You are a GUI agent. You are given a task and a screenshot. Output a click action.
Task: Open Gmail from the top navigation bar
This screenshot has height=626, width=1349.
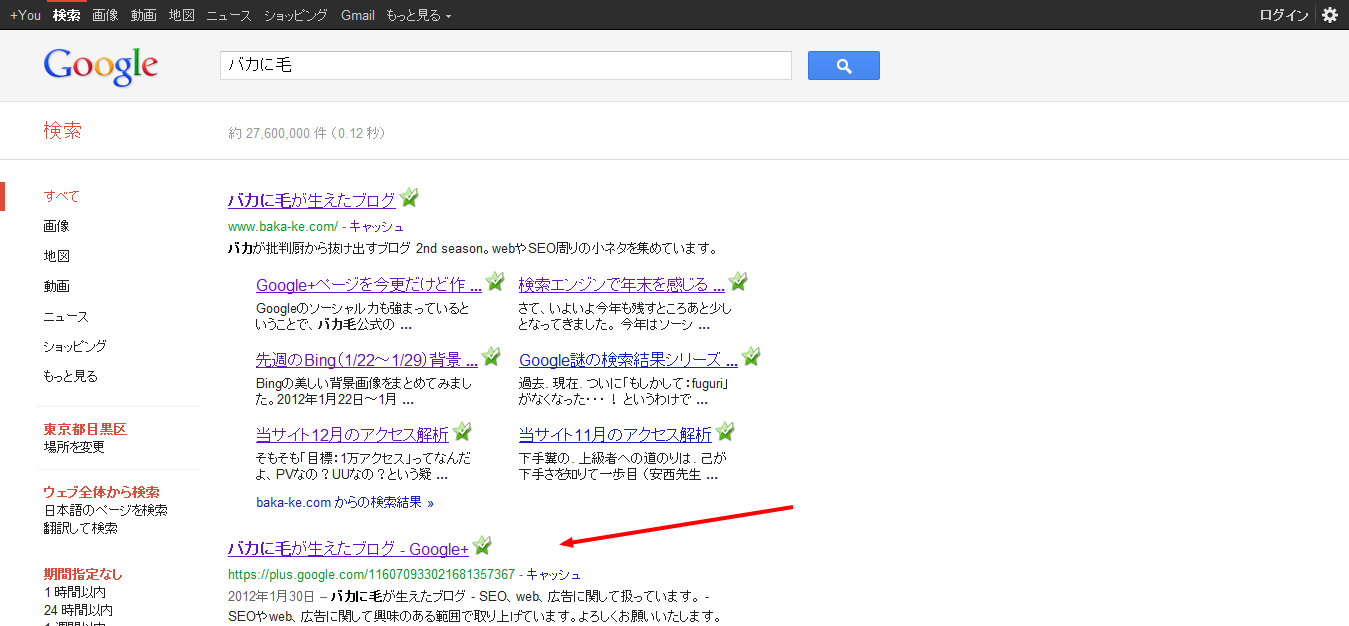(x=357, y=15)
